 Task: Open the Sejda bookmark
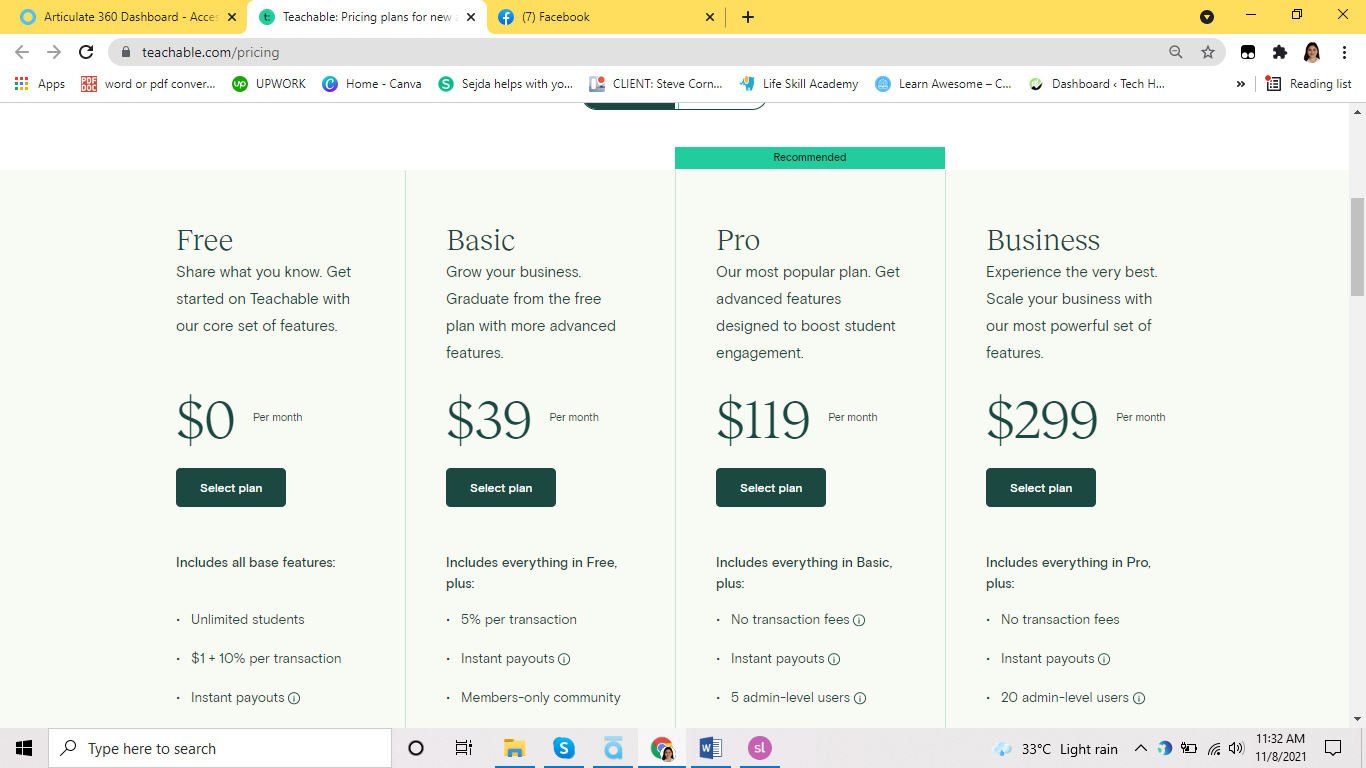point(506,84)
